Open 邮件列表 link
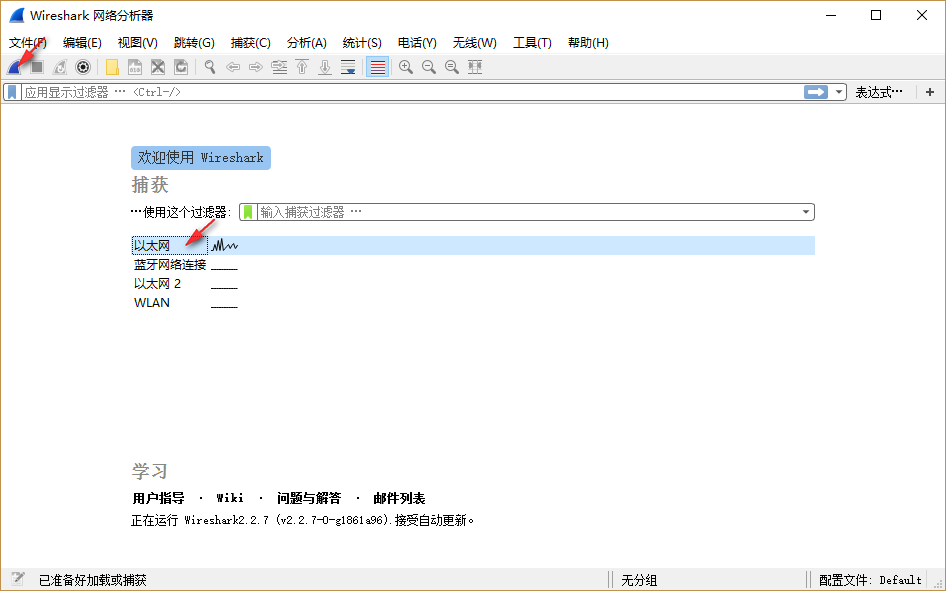 click(x=399, y=498)
